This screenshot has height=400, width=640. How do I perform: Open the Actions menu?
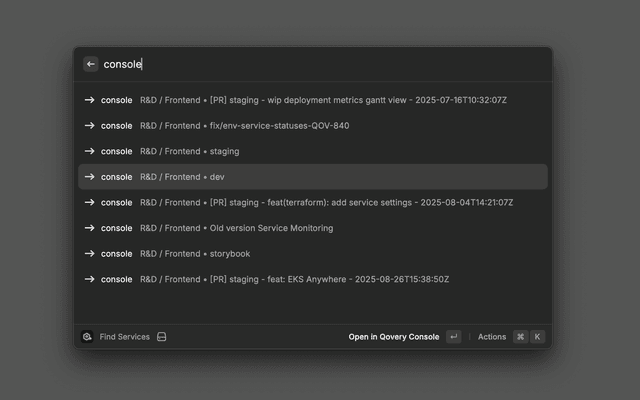pyautogui.click(x=492, y=337)
